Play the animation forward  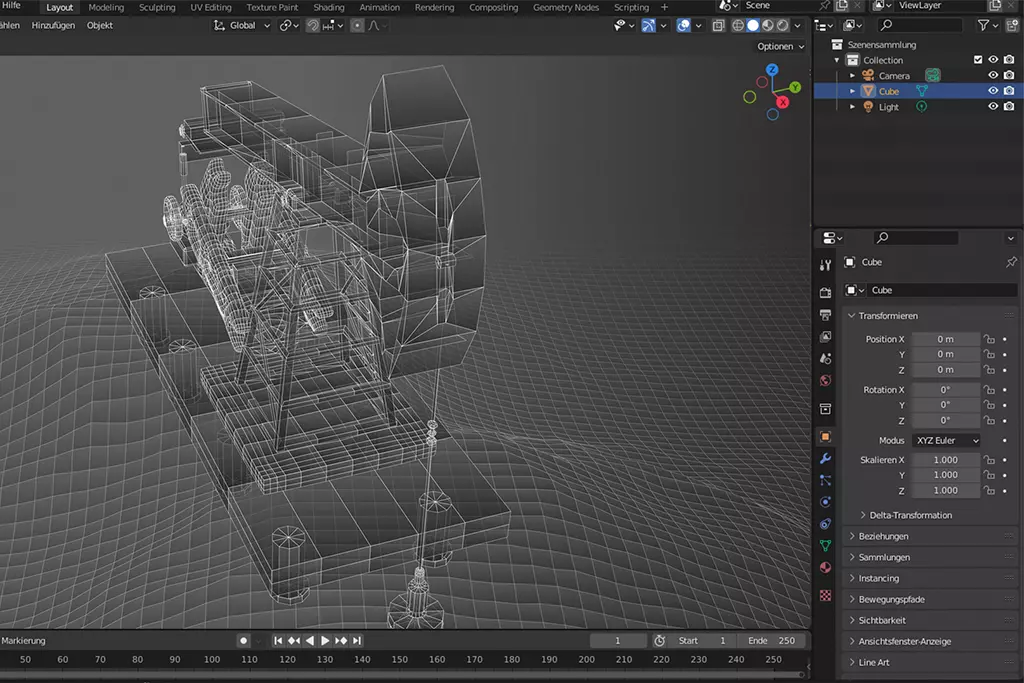pyautogui.click(x=325, y=641)
